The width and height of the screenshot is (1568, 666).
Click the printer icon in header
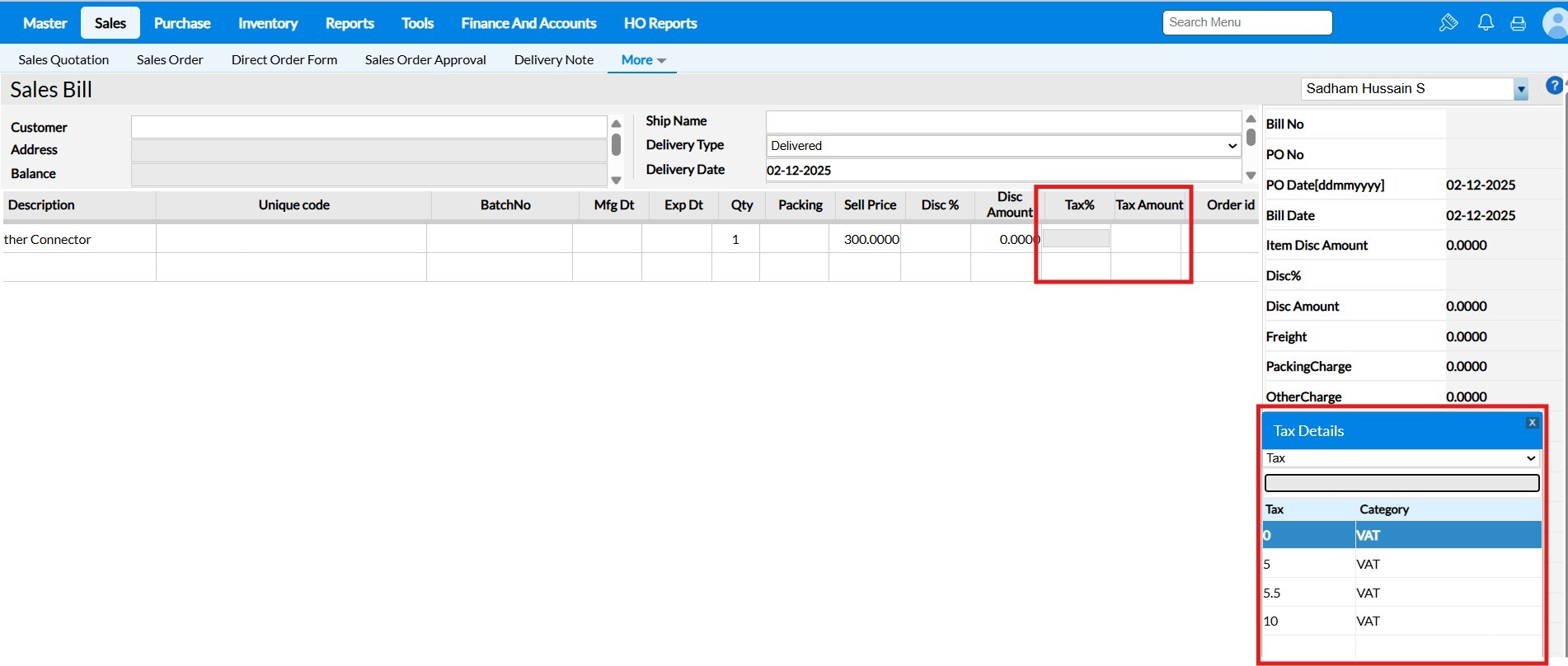[x=1518, y=23]
